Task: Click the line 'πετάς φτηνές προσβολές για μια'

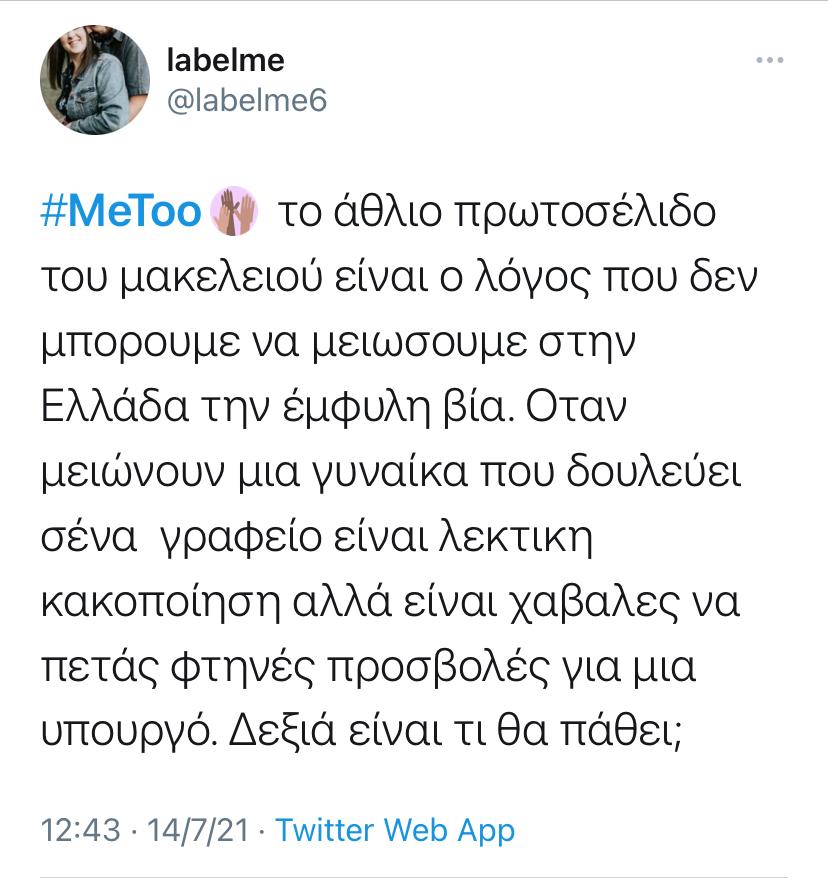Action: [x=368, y=668]
